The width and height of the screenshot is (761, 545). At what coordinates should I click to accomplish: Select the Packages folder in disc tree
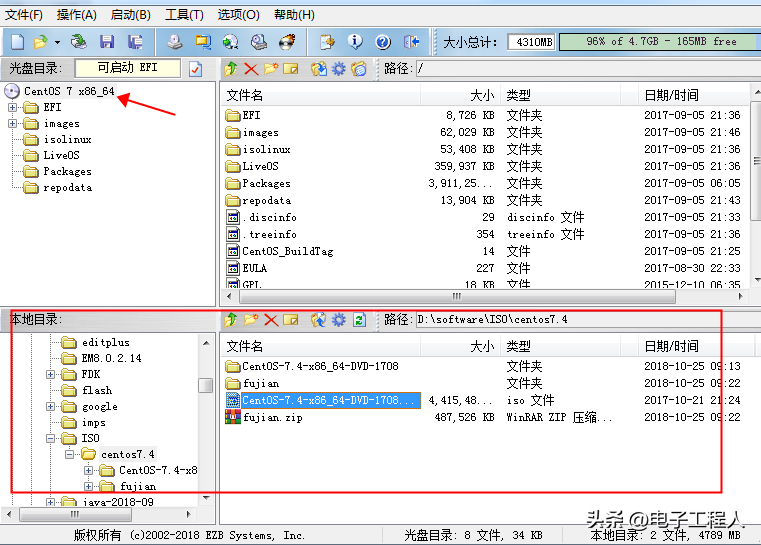pyautogui.click(x=67, y=171)
